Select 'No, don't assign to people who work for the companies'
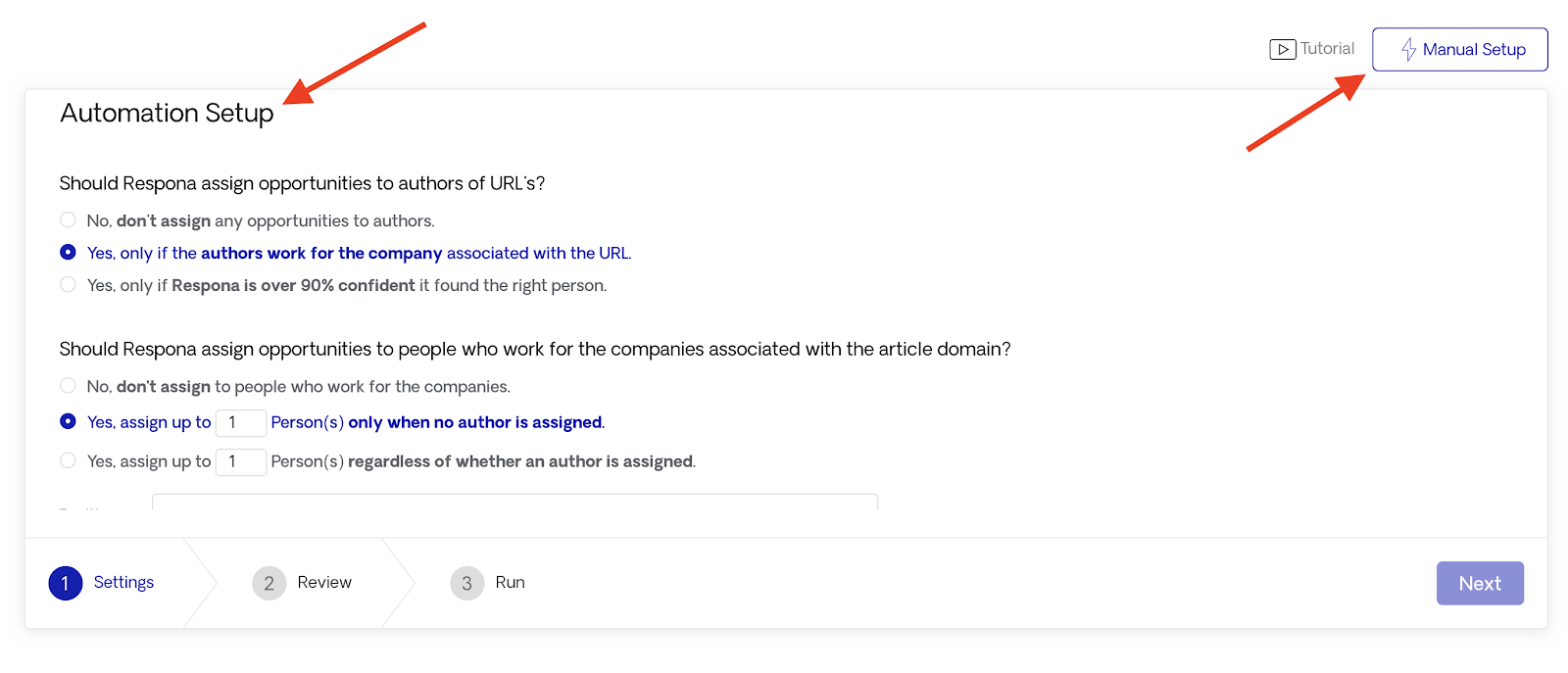This screenshot has height=673, width=1568. pyautogui.click(x=68, y=386)
